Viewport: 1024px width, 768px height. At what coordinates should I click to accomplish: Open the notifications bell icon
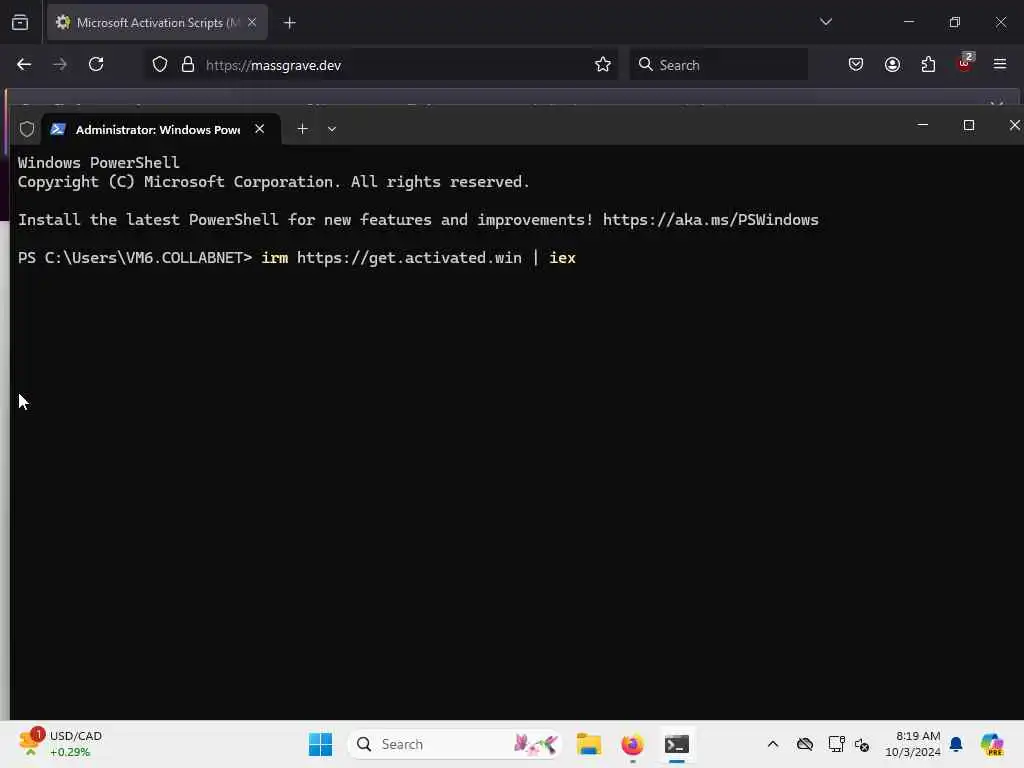coord(956,744)
